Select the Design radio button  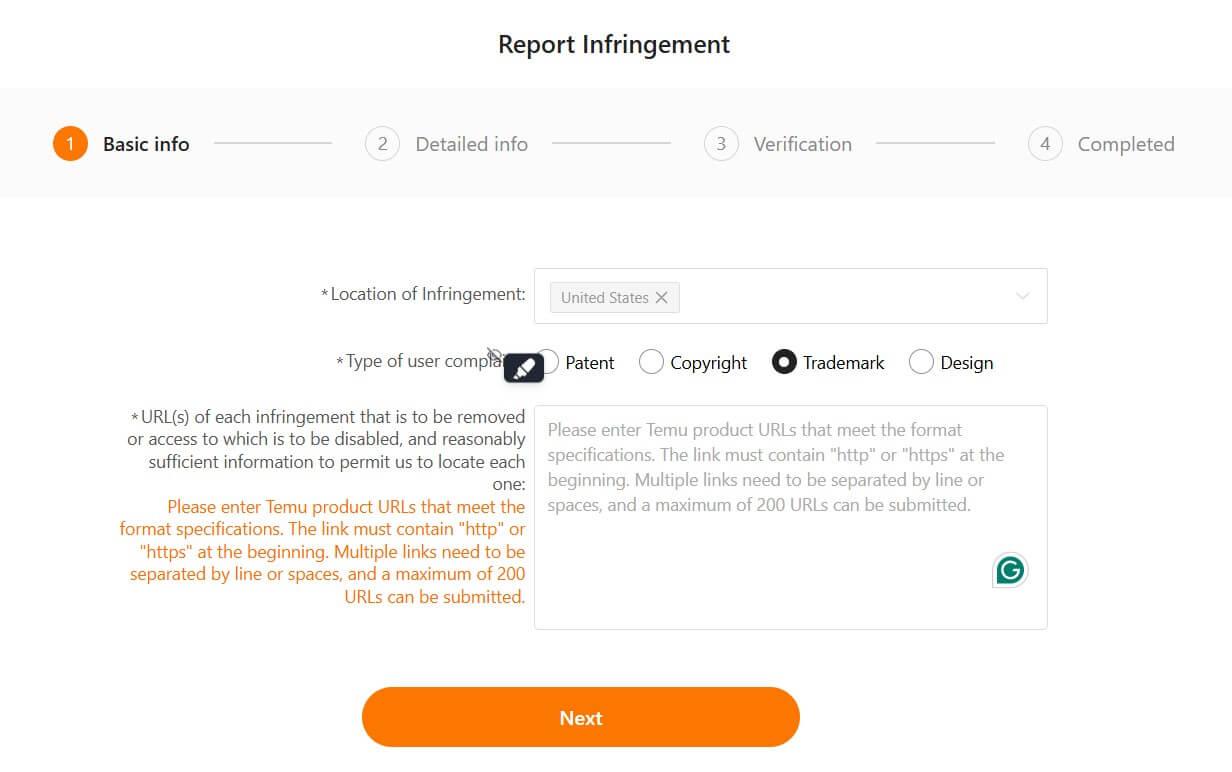click(920, 362)
